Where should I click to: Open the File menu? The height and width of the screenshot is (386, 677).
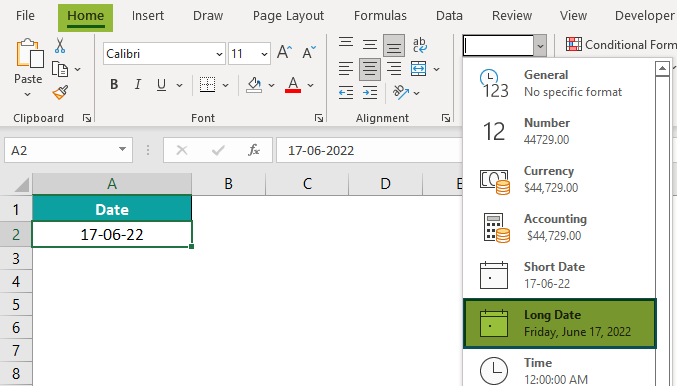coord(25,16)
